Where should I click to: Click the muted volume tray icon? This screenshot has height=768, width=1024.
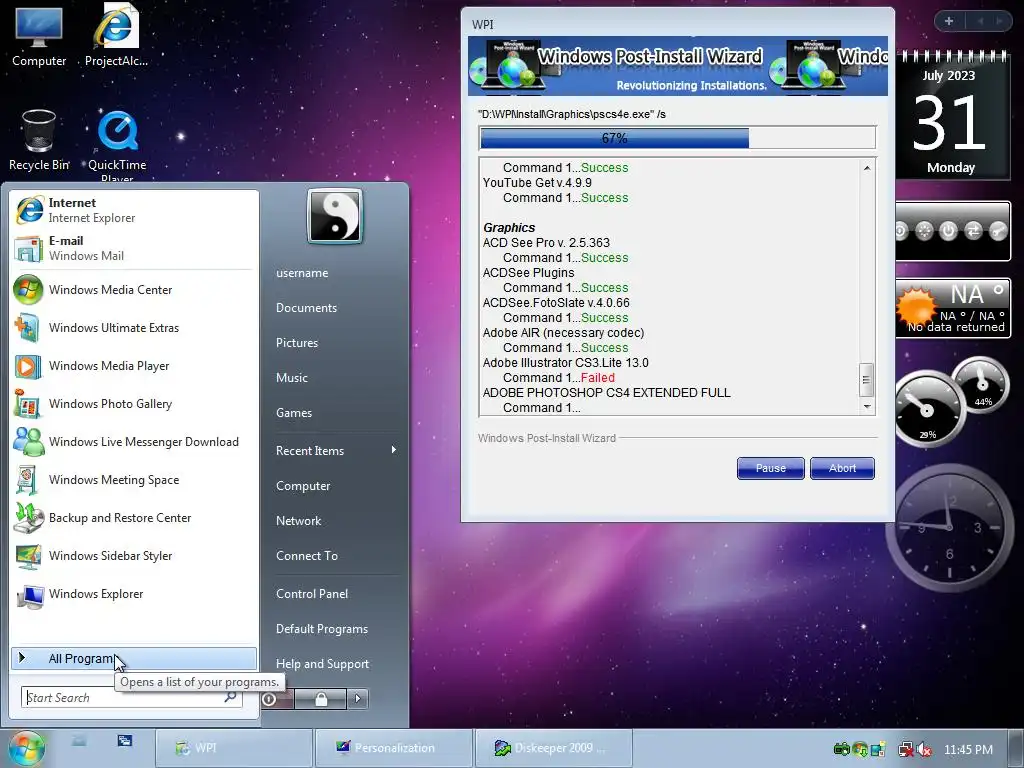click(924, 749)
